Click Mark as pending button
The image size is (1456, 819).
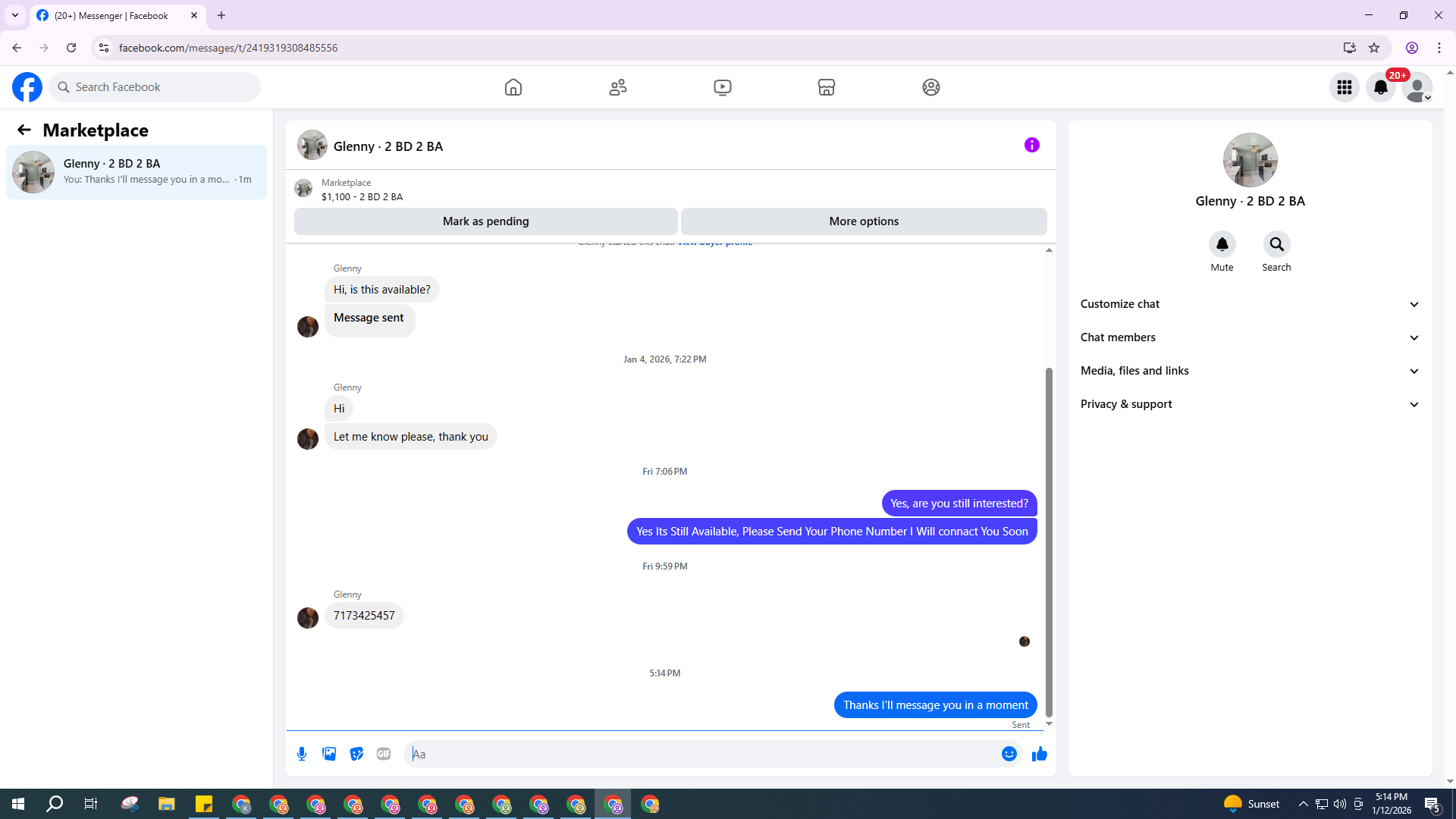click(x=485, y=221)
